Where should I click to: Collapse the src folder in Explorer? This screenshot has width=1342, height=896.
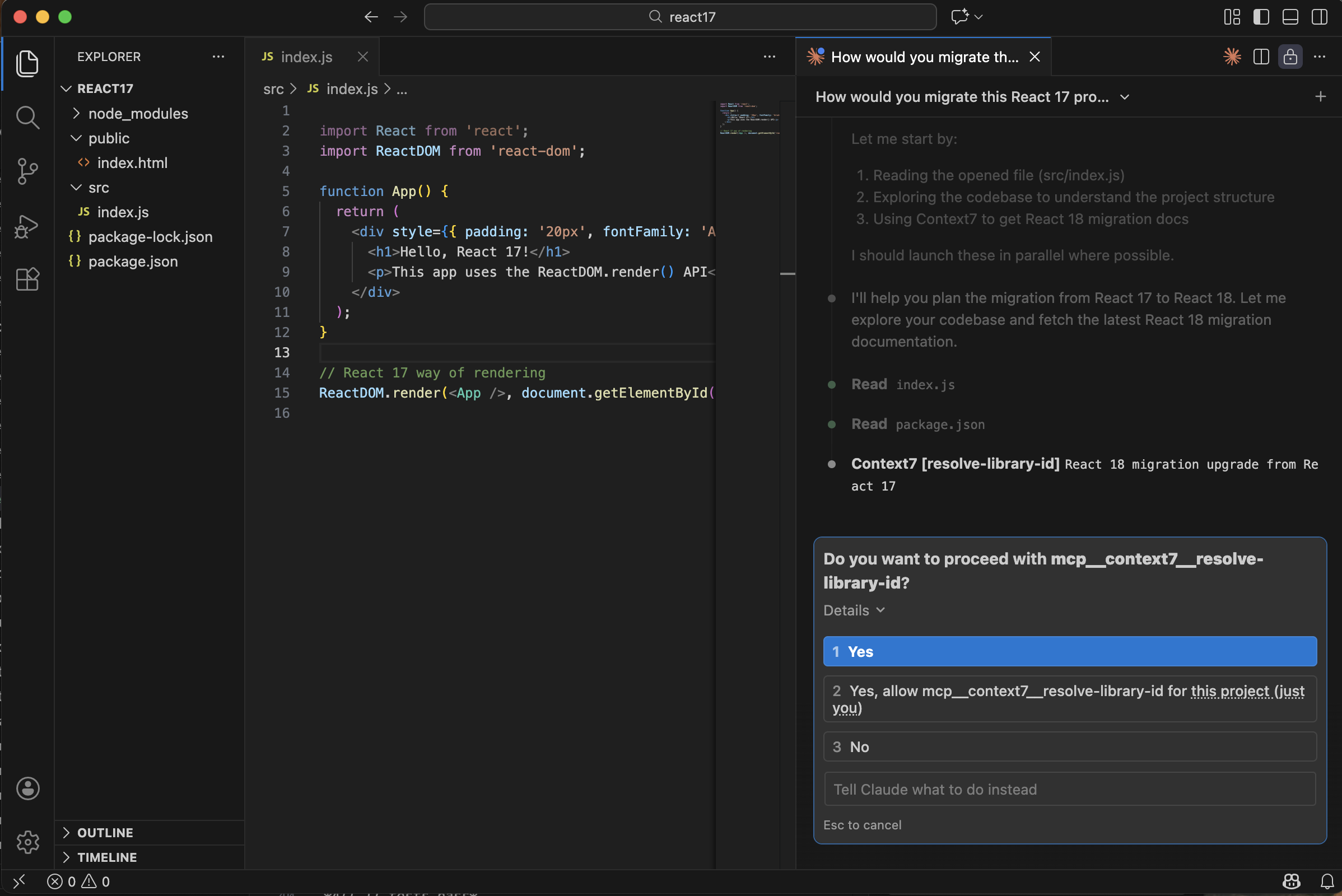(76, 188)
